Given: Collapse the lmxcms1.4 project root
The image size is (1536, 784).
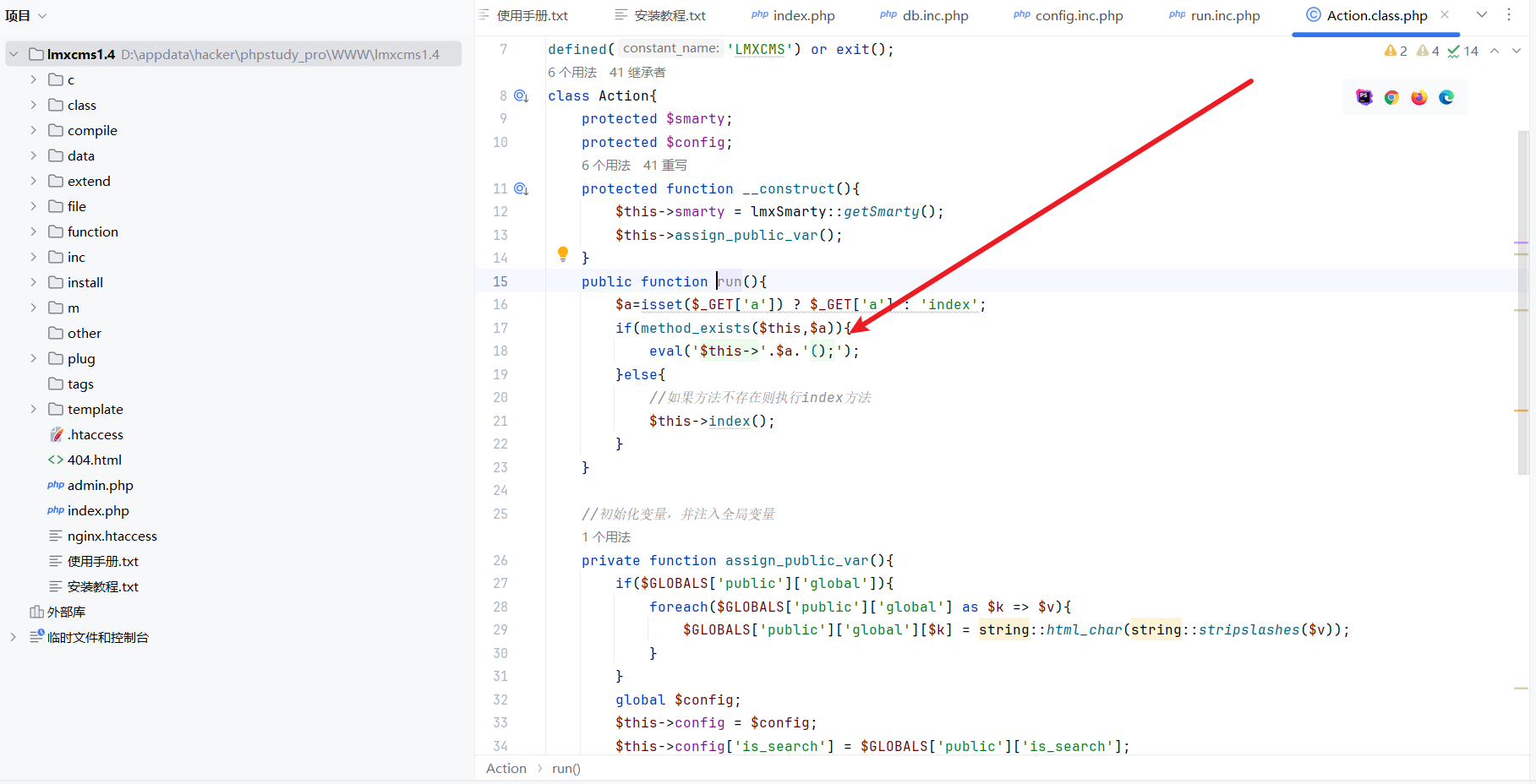Looking at the screenshot, I should 14,54.
